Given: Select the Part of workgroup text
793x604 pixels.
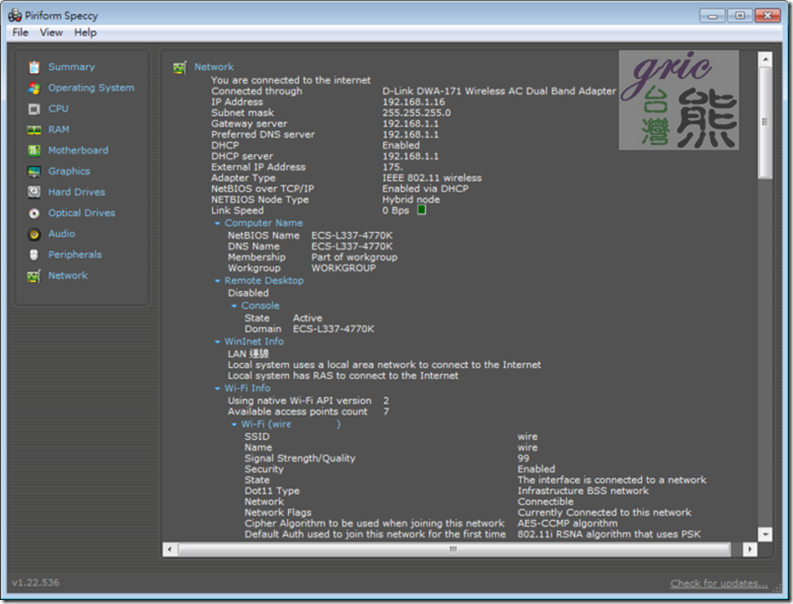Looking at the screenshot, I should 354,257.
